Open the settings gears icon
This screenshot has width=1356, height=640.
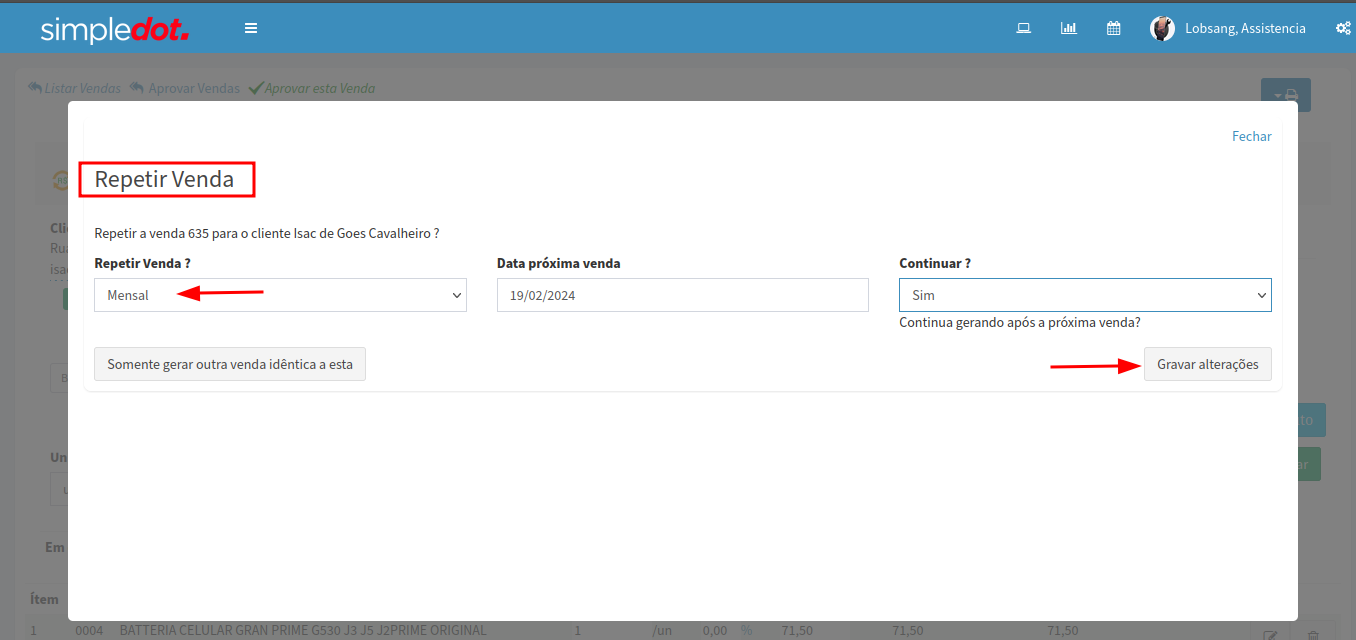click(x=1343, y=28)
